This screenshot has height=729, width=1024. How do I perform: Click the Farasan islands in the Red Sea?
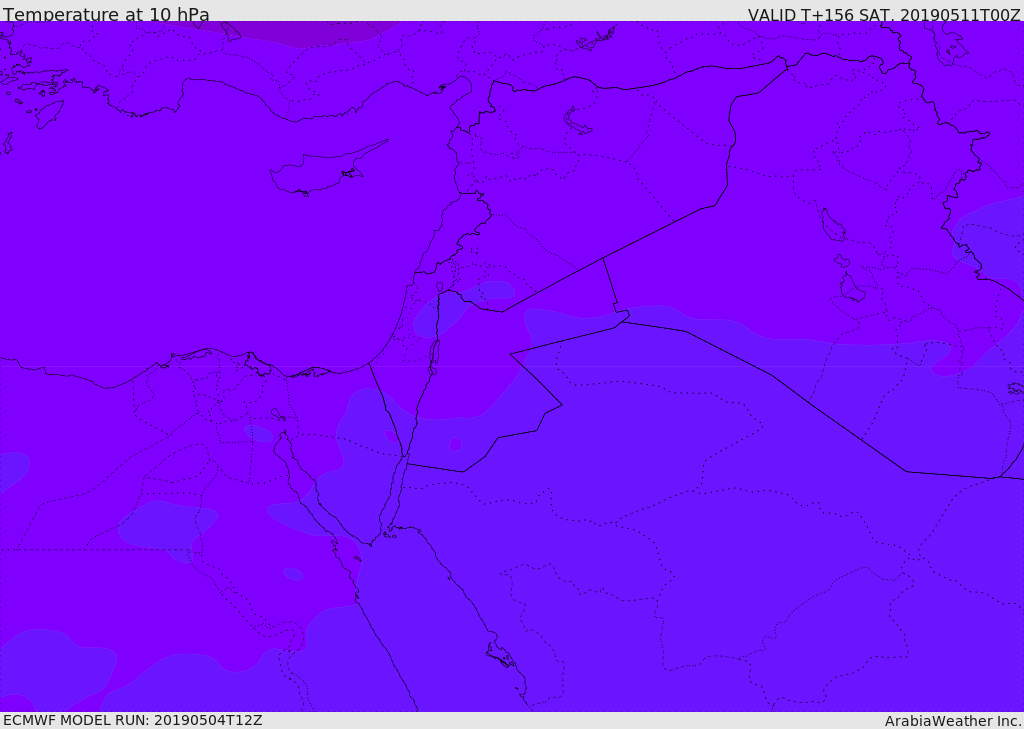[x=500, y=654]
